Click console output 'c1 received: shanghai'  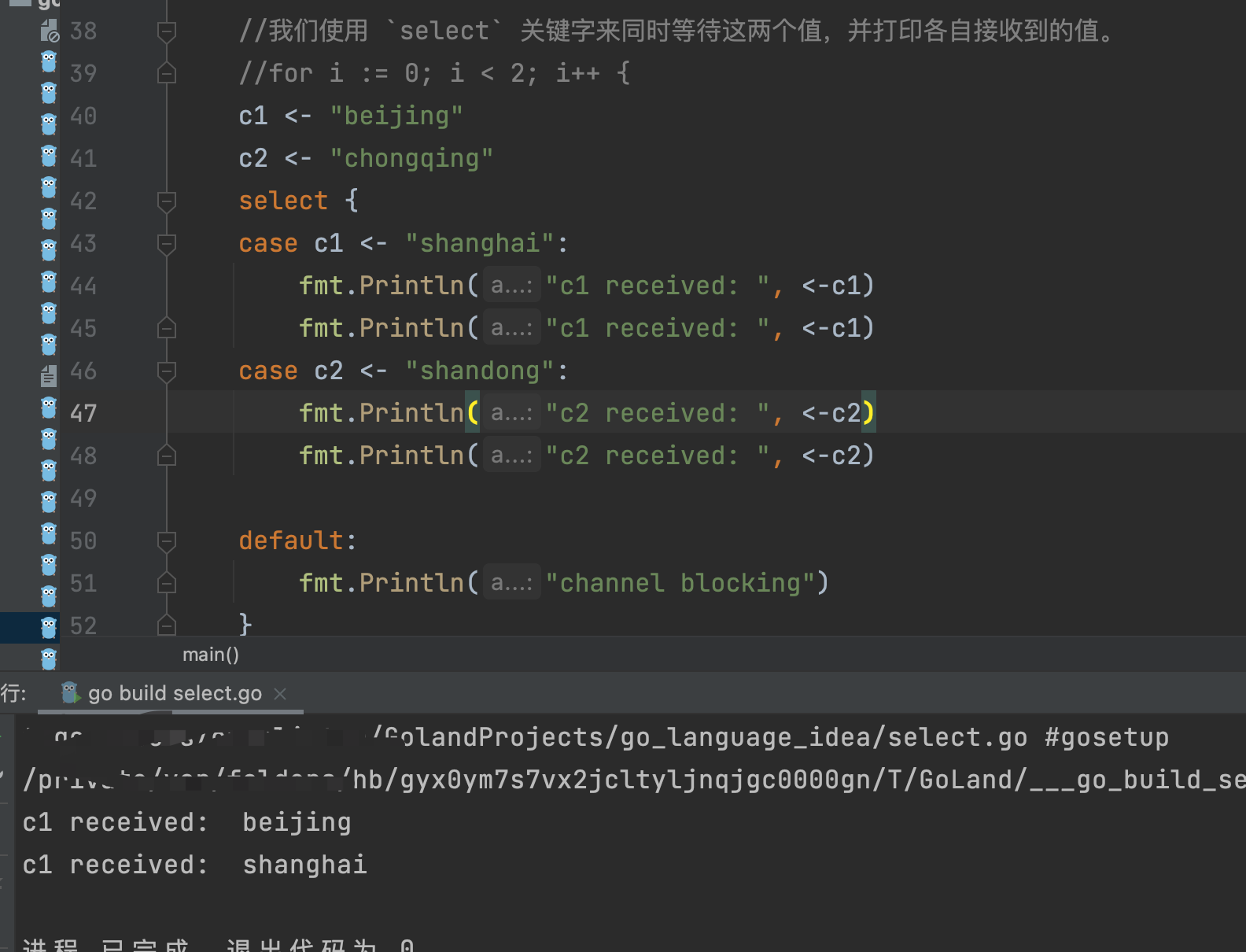coord(194,865)
